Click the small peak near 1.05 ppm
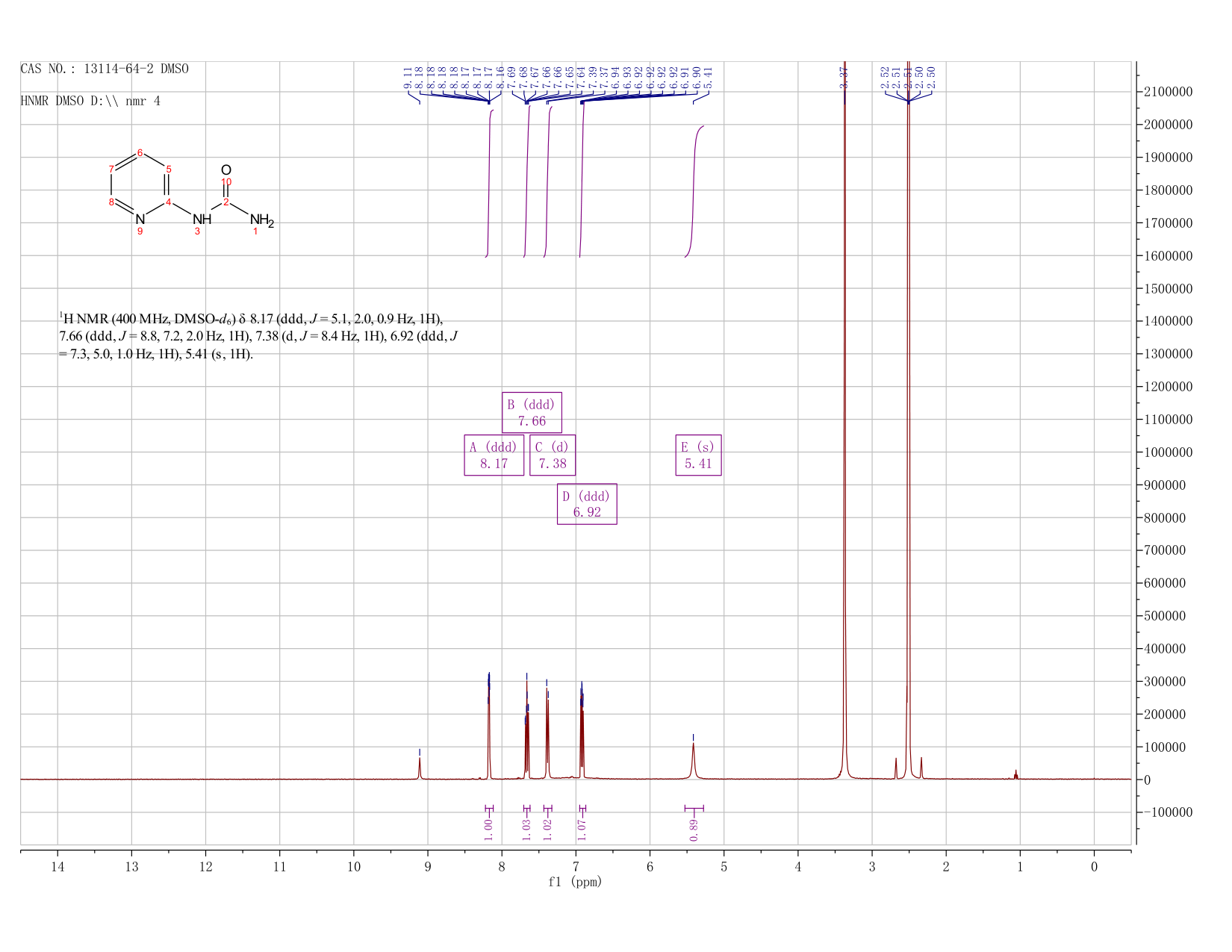This screenshot has height=952, width=1232. (x=1015, y=774)
